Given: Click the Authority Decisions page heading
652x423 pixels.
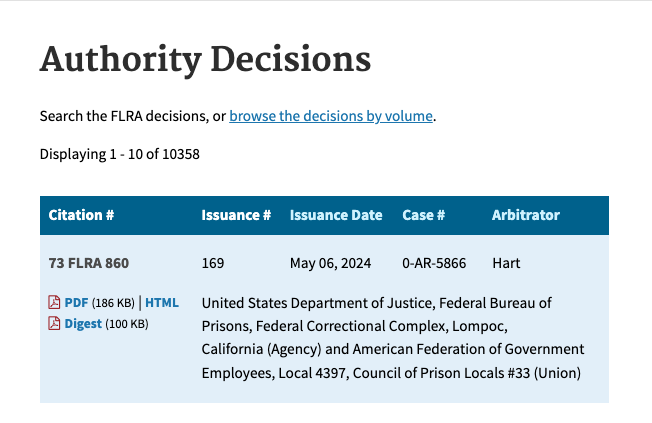Looking at the screenshot, I should pyautogui.click(x=205, y=59).
